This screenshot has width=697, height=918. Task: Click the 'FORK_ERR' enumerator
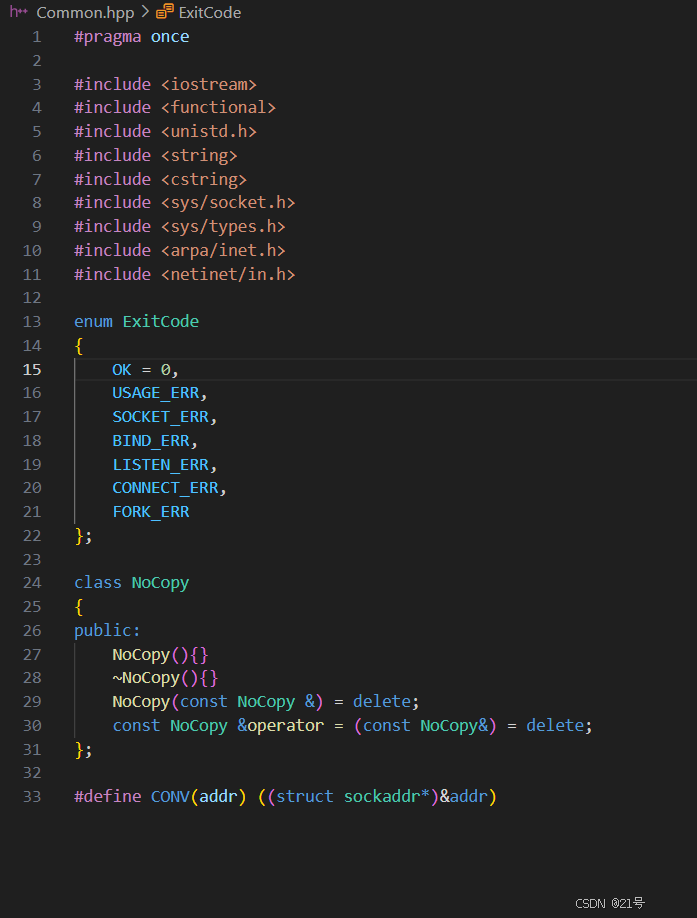coord(151,512)
